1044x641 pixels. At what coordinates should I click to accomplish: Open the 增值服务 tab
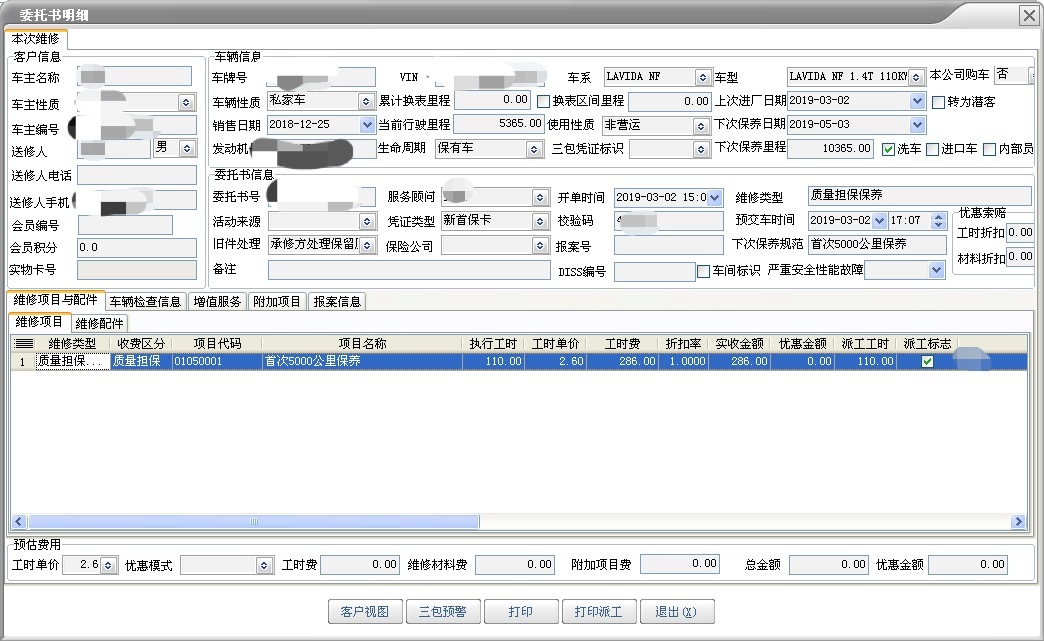point(216,300)
